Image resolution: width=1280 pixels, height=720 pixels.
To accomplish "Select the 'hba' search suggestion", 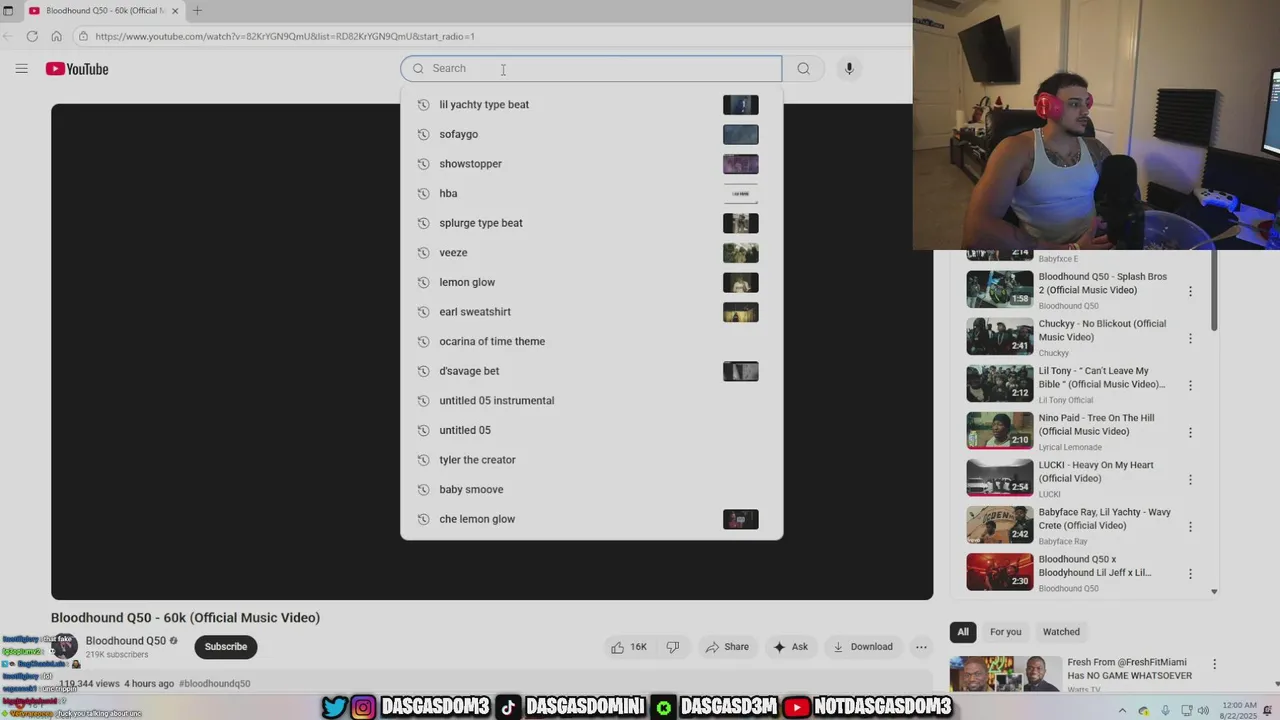I will [x=591, y=193].
